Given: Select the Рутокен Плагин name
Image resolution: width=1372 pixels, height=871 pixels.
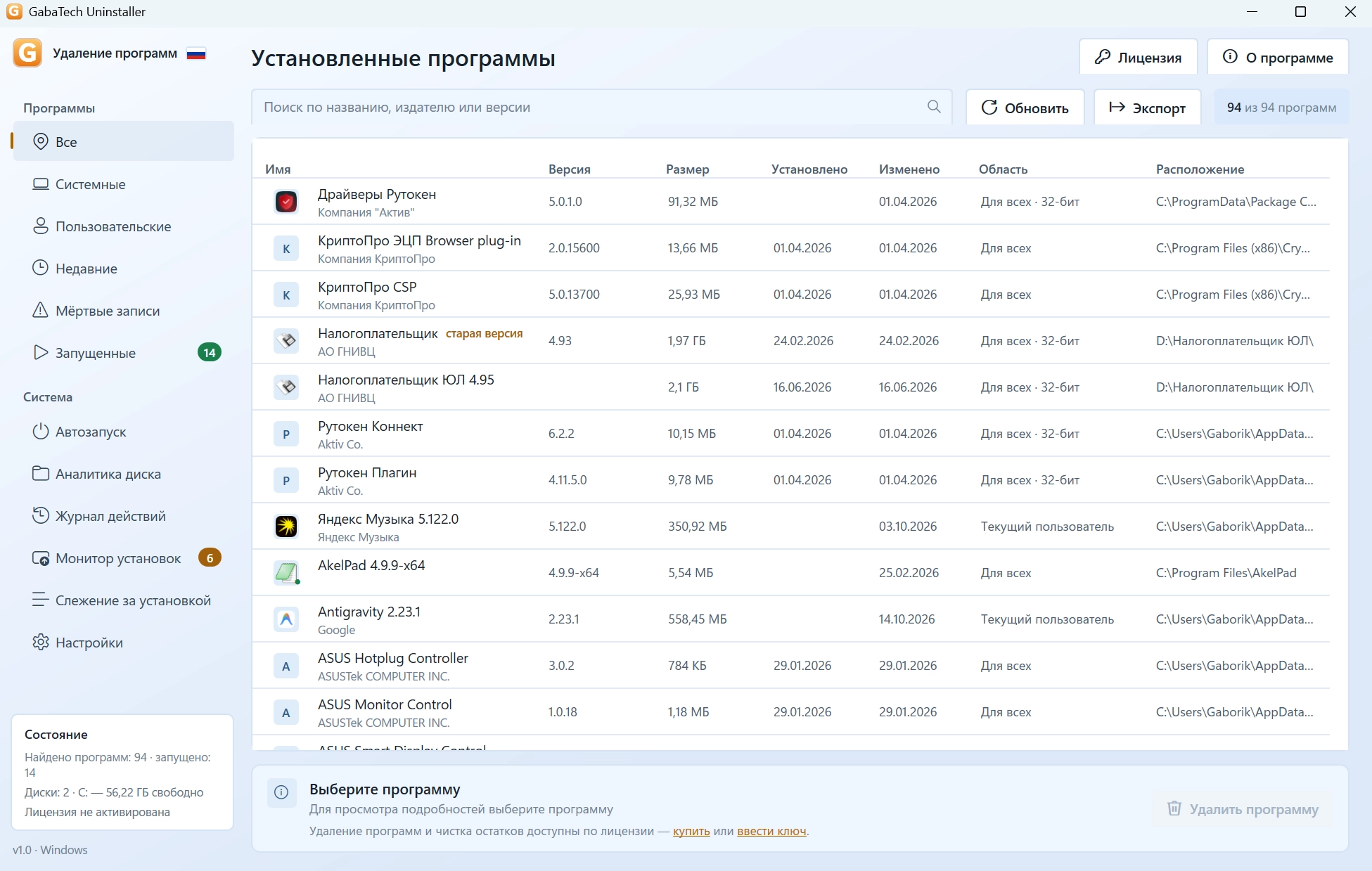Looking at the screenshot, I should pyautogui.click(x=367, y=472).
